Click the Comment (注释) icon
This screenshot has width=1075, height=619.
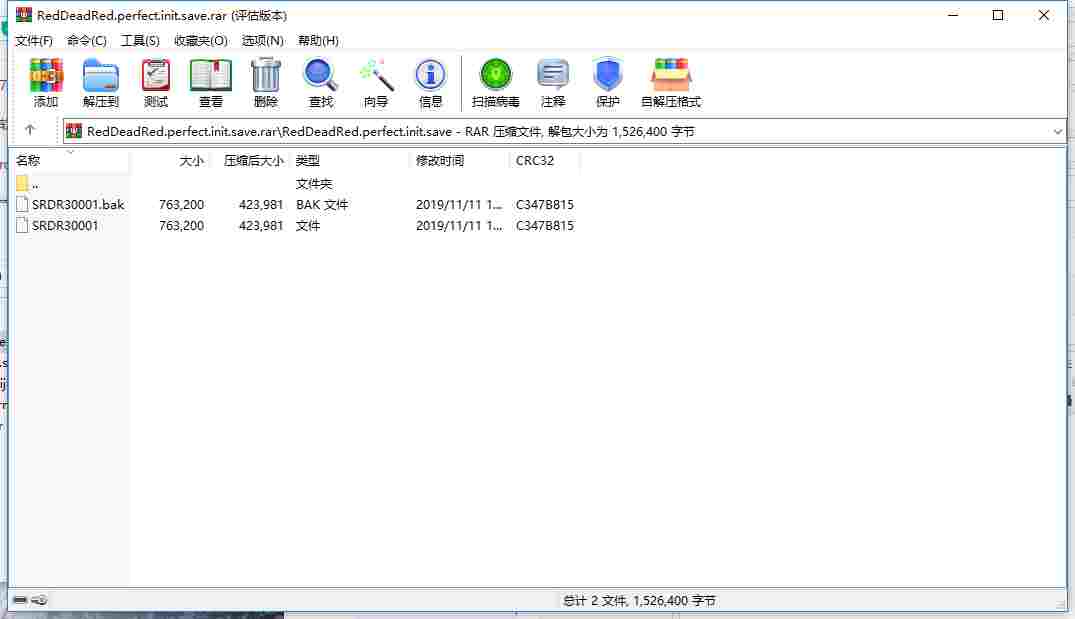pyautogui.click(x=553, y=75)
